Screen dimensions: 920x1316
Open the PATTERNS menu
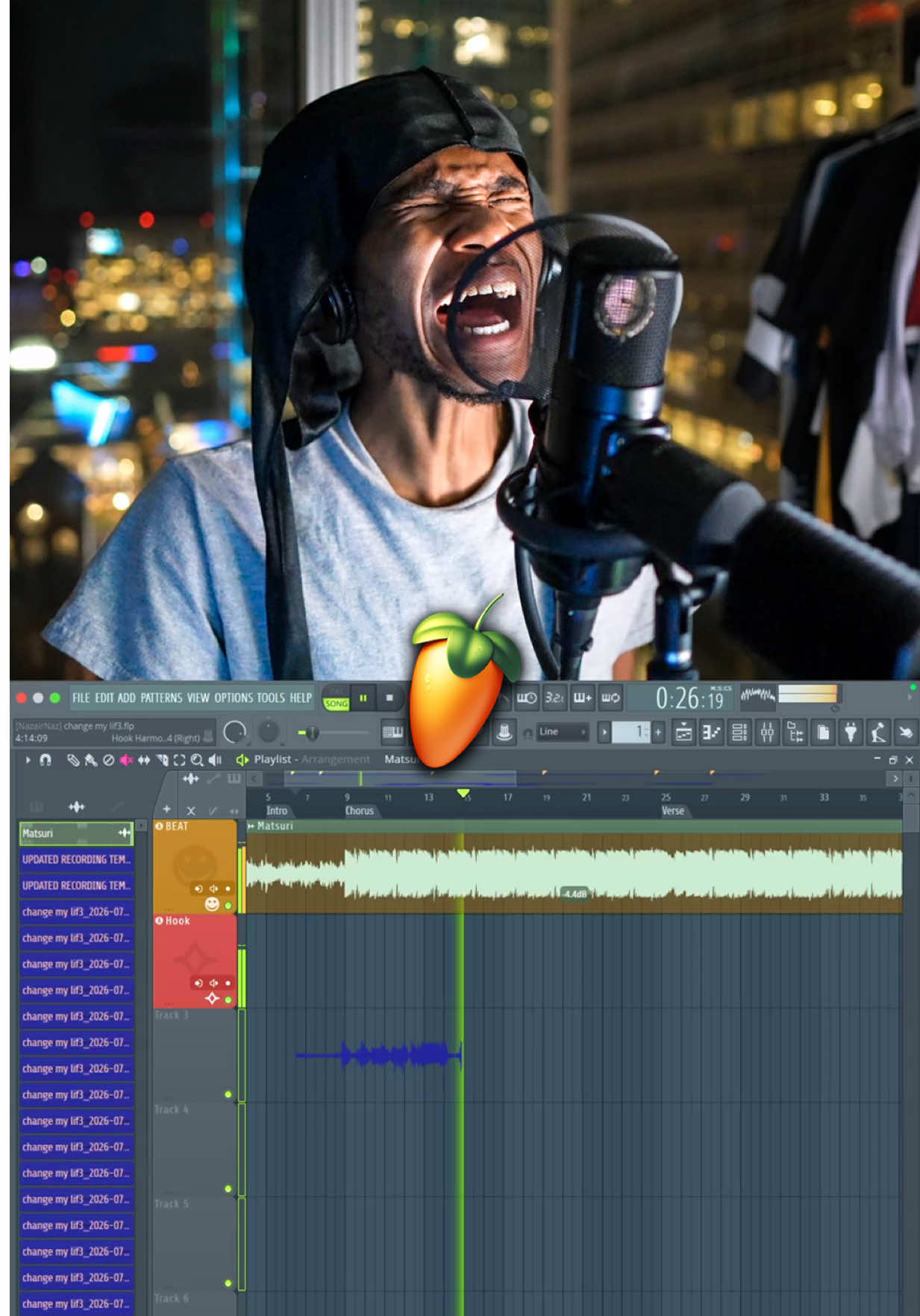(161, 698)
